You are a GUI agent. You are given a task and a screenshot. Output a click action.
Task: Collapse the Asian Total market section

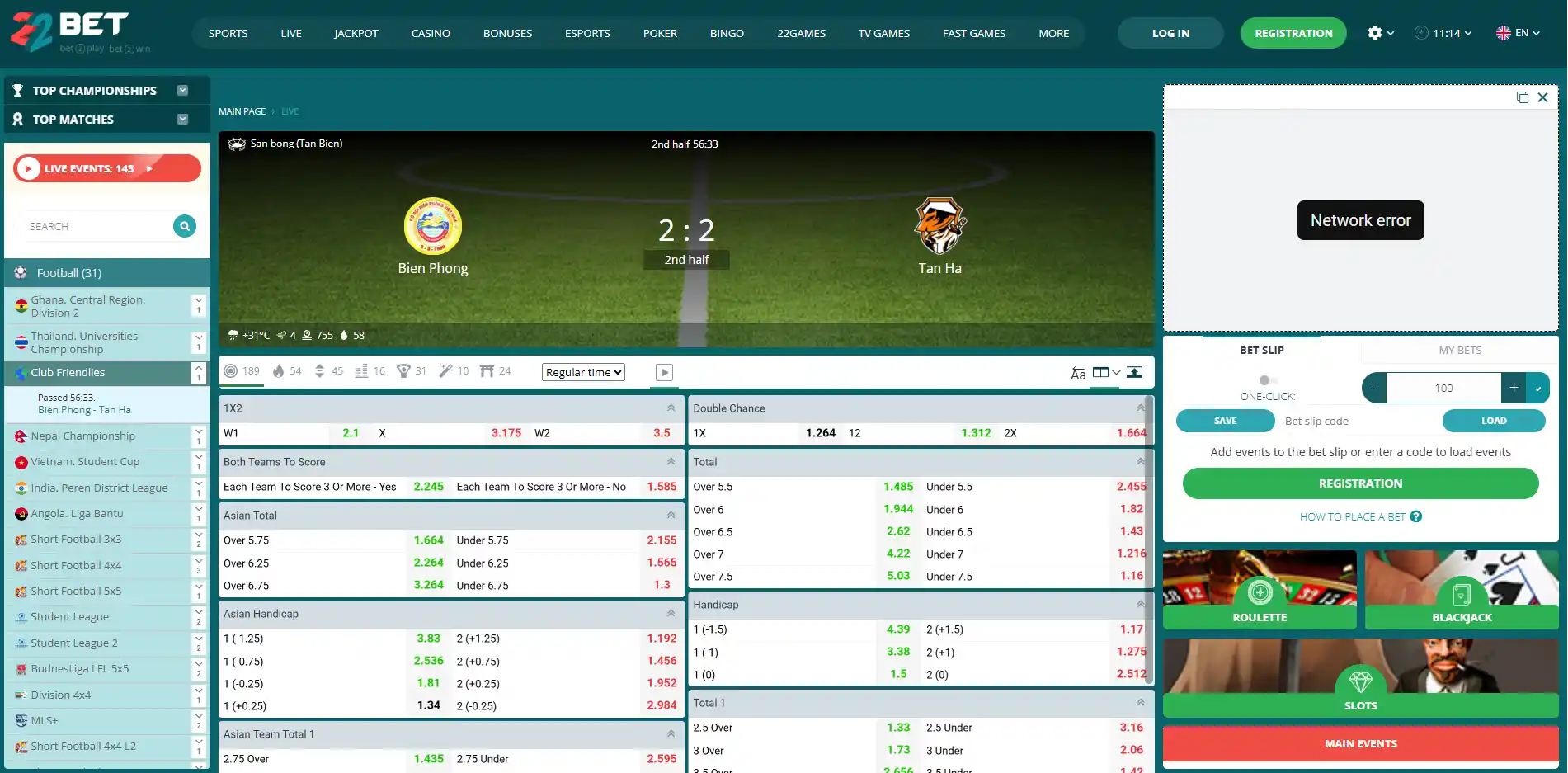[x=671, y=516]
